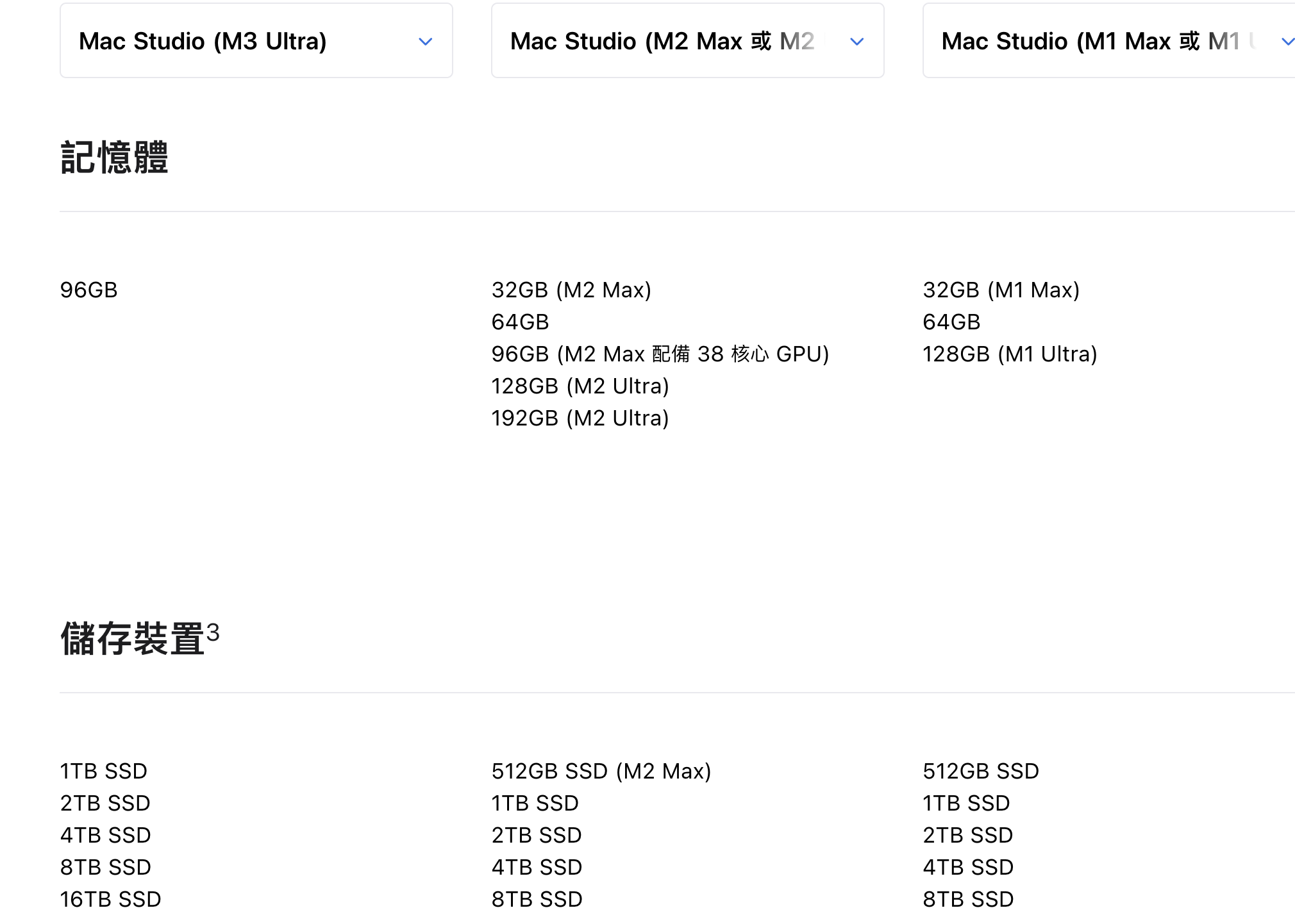Viewport: 1295px width, 924px height.
Task: Open the Mac Studio (M1 Max 或 M1 model dropdown
Action: pyautogui.click(x=1109, y=41)
